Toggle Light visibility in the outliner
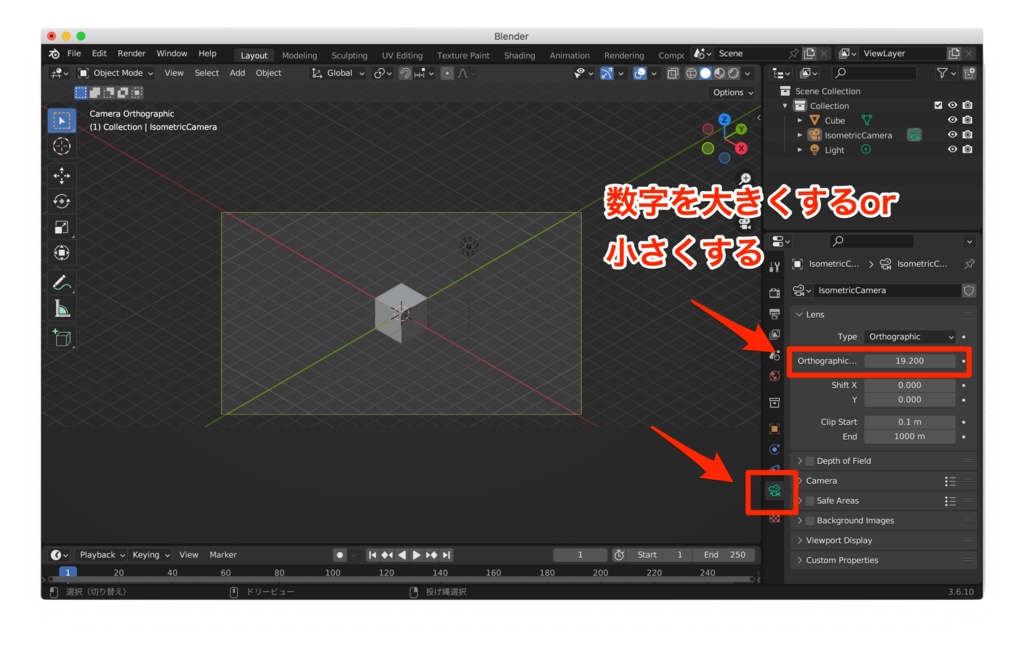Screen dimensions: 1024x654 click(x=952, y=149)
